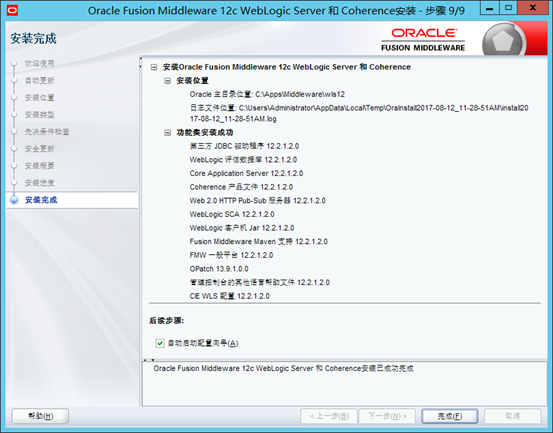Uncheck the 自动启动配置向导(A) checkbox
The image size is (553, 433).
click(160, 343)
